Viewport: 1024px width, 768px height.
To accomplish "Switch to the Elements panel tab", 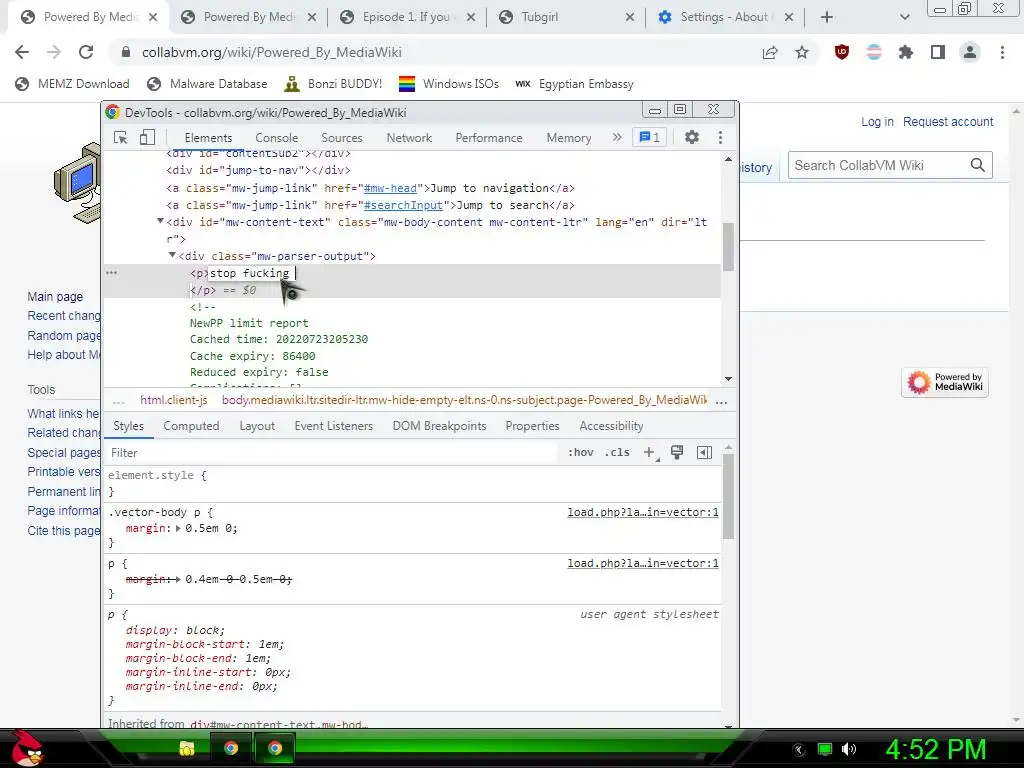I will click(x=208, y=138).
